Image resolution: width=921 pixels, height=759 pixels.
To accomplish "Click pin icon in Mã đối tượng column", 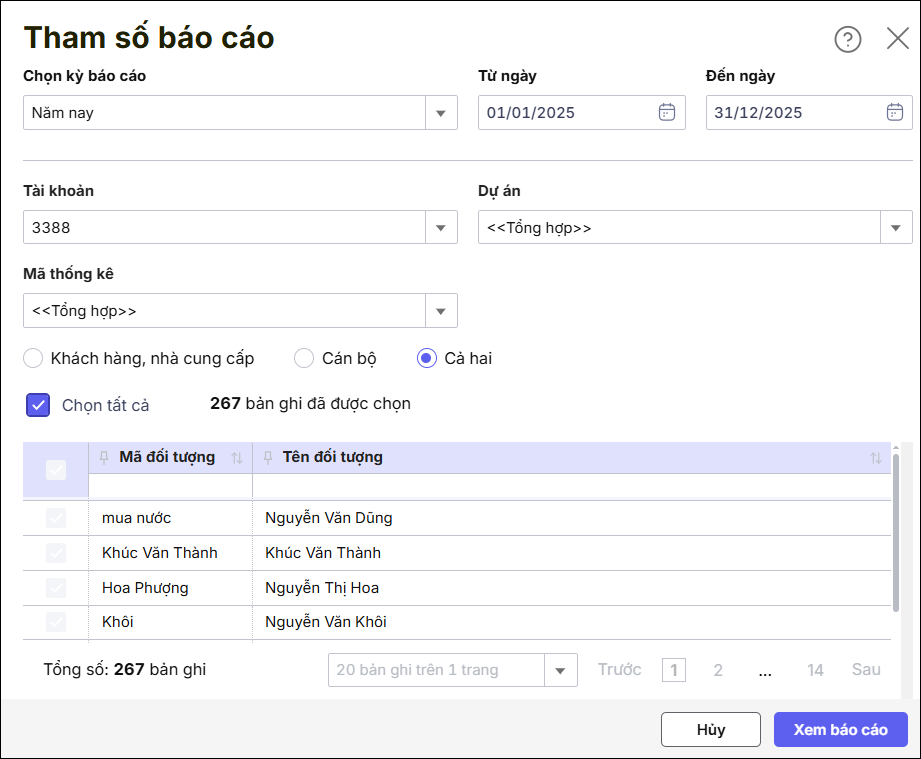I will click(103, 458).
